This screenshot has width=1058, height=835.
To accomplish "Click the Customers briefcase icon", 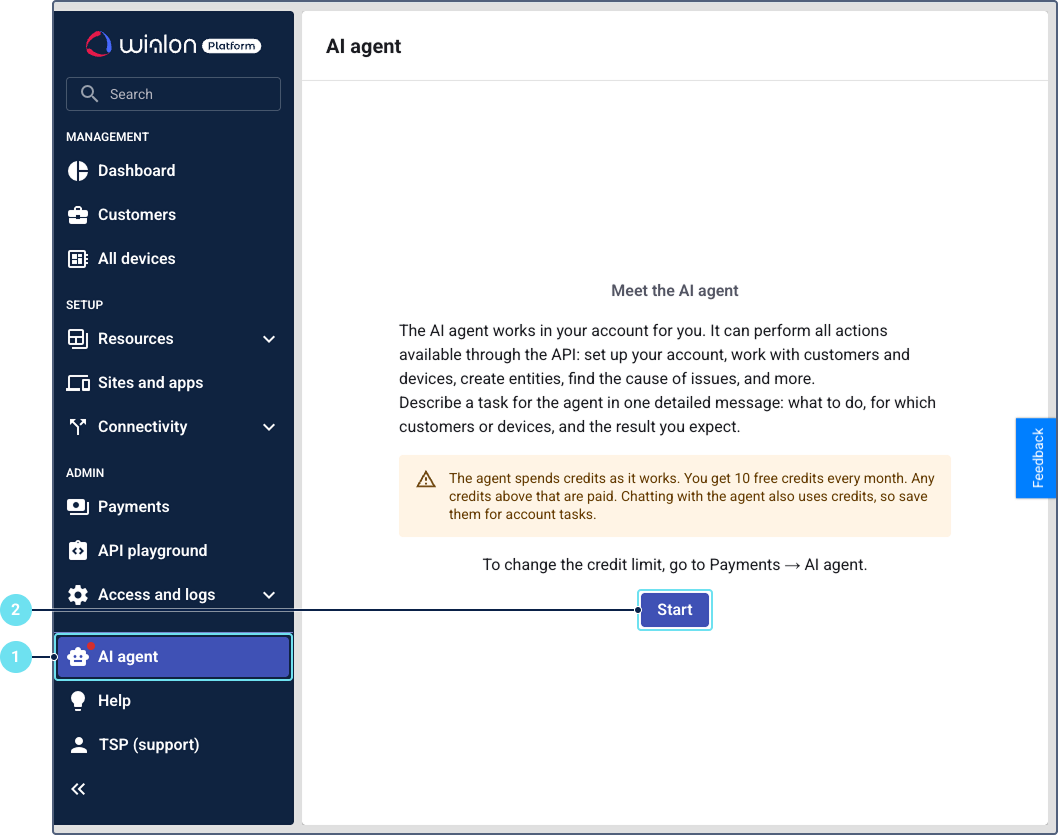I will [78, 214].
